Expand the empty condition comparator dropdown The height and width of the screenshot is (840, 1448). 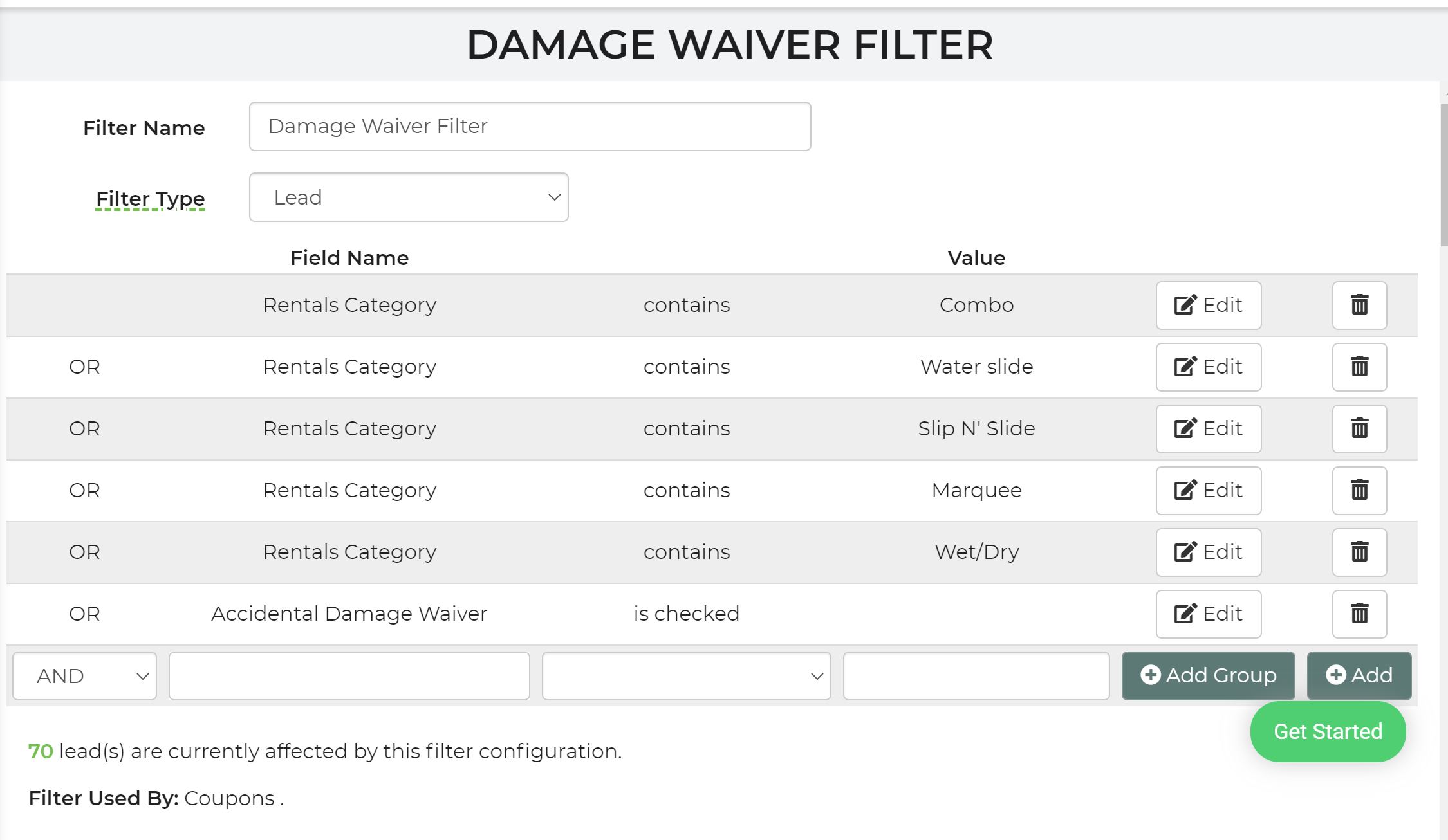pyautogui.click(x=686, y=676)
